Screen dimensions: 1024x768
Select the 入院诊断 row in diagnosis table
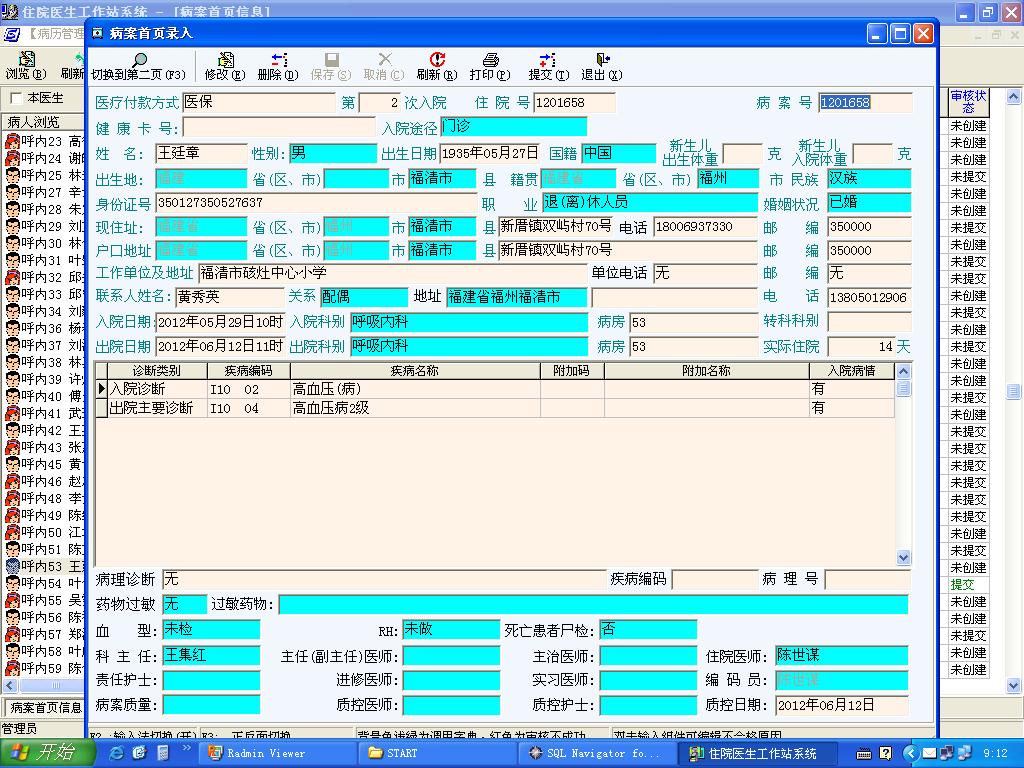click(x=495, y=389)
